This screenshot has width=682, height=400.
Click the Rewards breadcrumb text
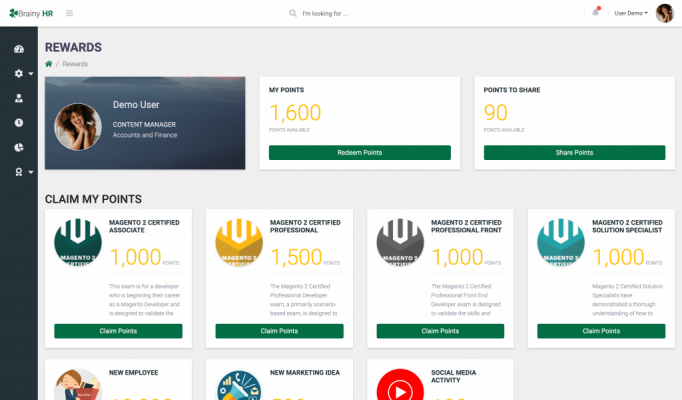pos(75,64)
